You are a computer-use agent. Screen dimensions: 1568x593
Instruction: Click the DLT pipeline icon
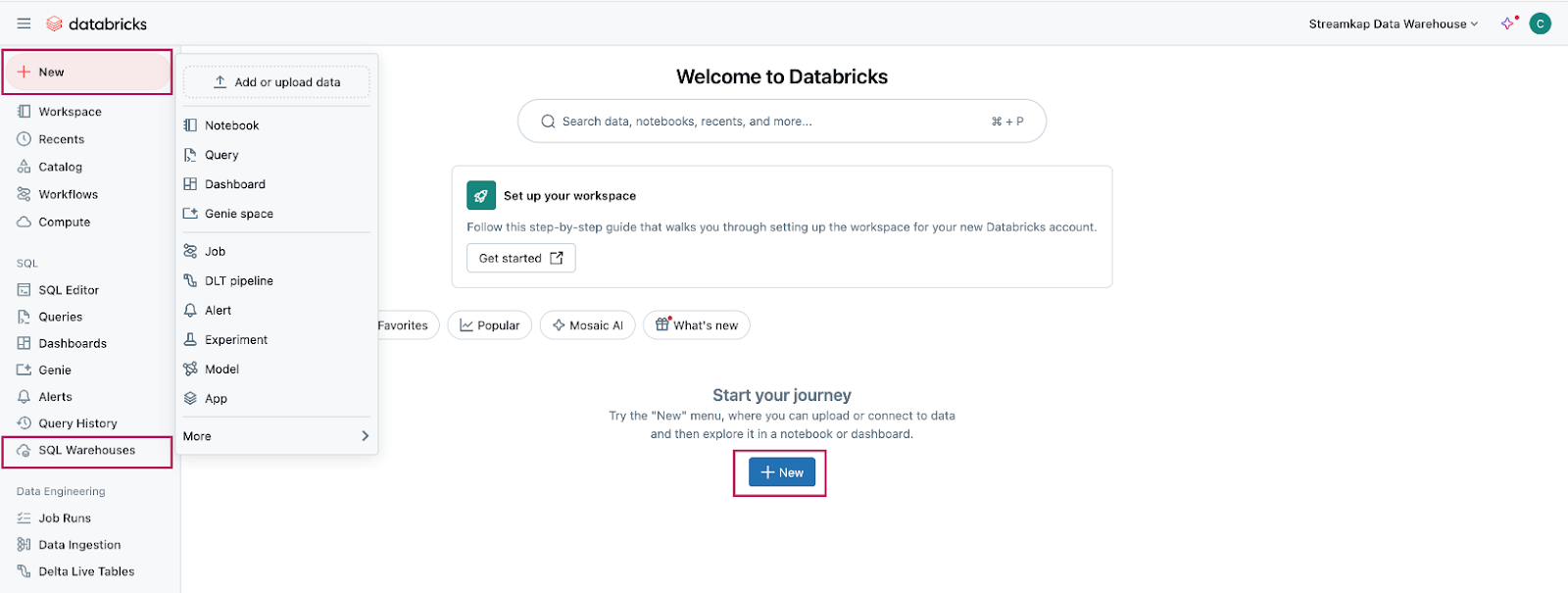coord(190,281)
